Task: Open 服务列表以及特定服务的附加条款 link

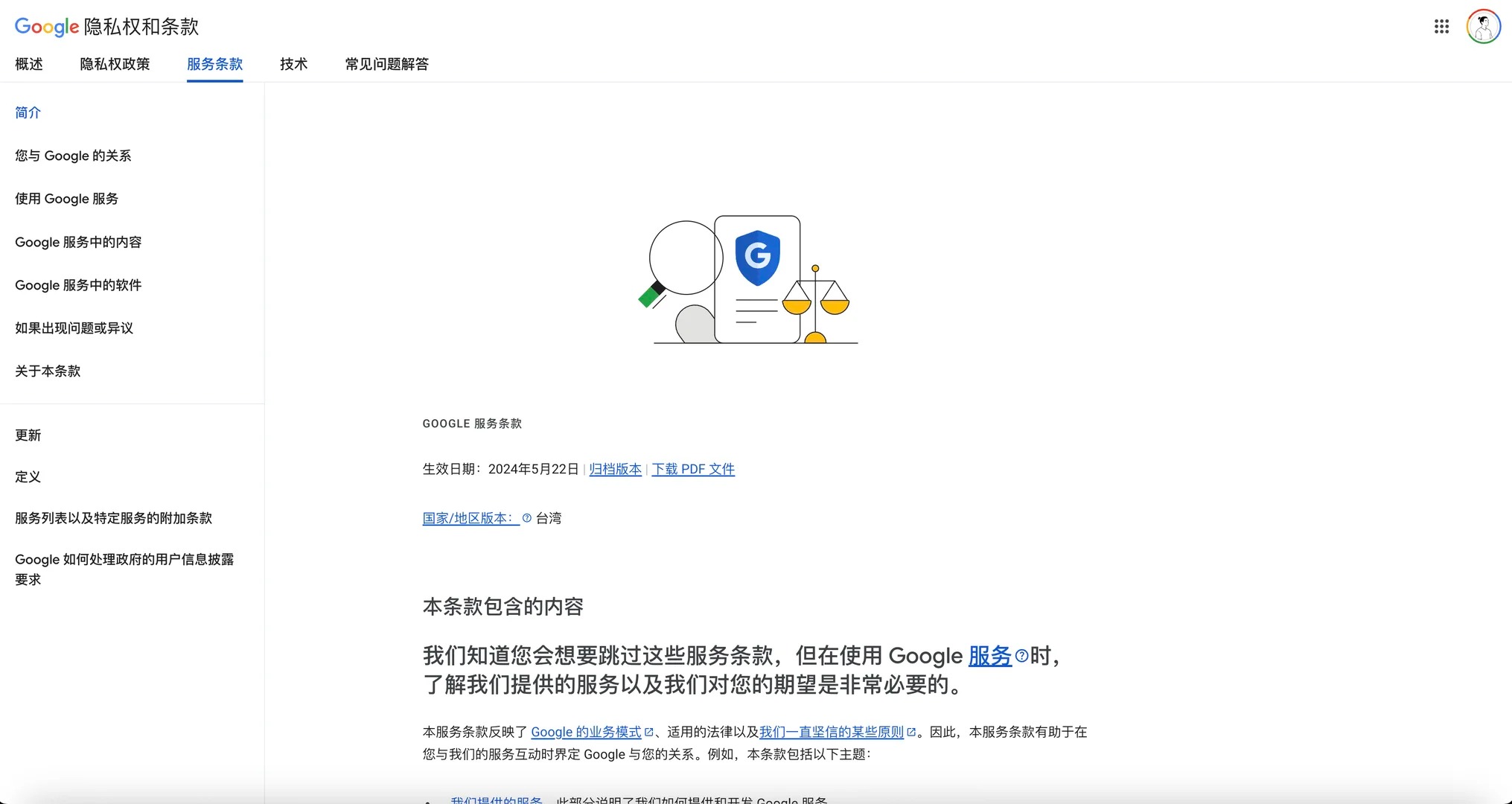Action: tap(114, 518)
